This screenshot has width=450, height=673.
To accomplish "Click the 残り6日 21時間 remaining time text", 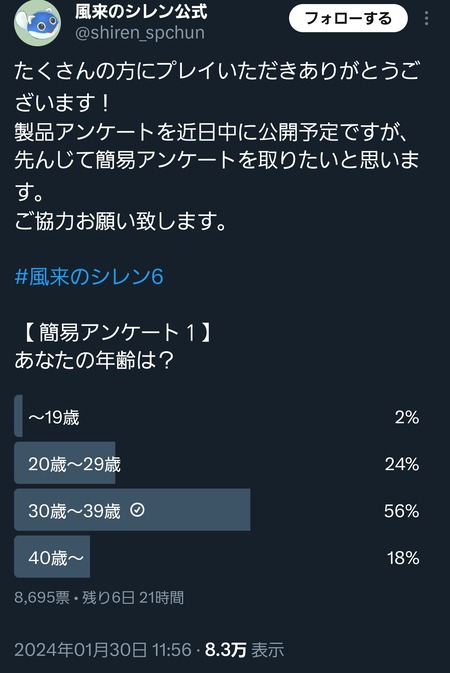I will coord(133,597).
